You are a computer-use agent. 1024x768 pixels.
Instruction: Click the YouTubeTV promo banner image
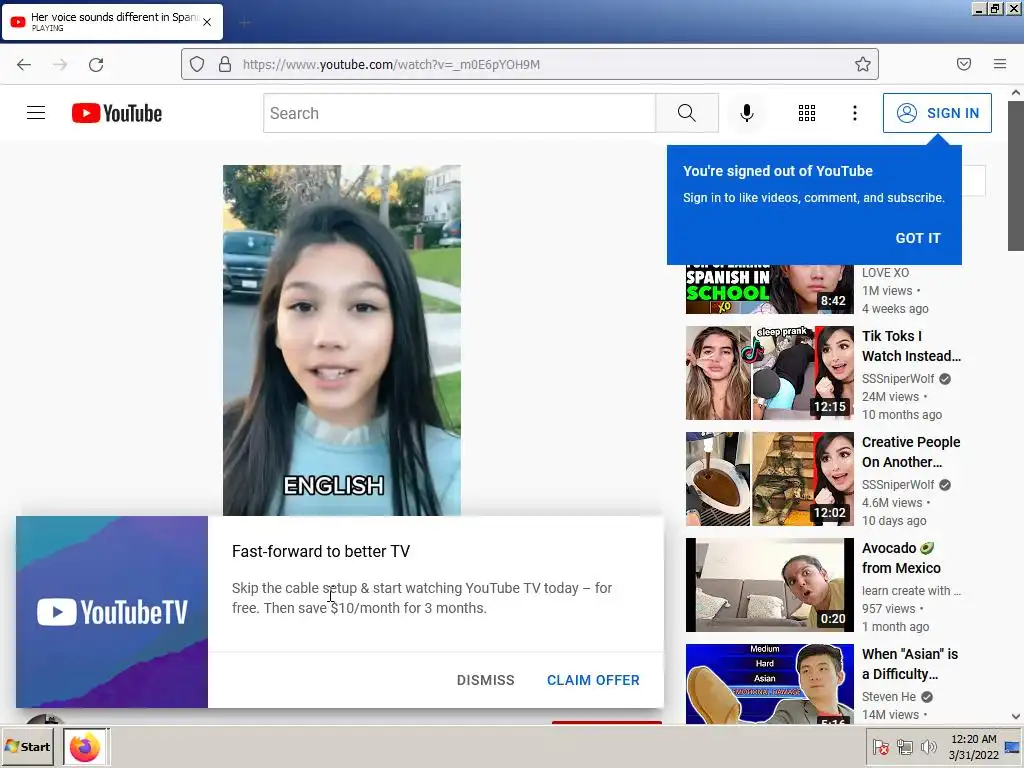coord(112,612)
